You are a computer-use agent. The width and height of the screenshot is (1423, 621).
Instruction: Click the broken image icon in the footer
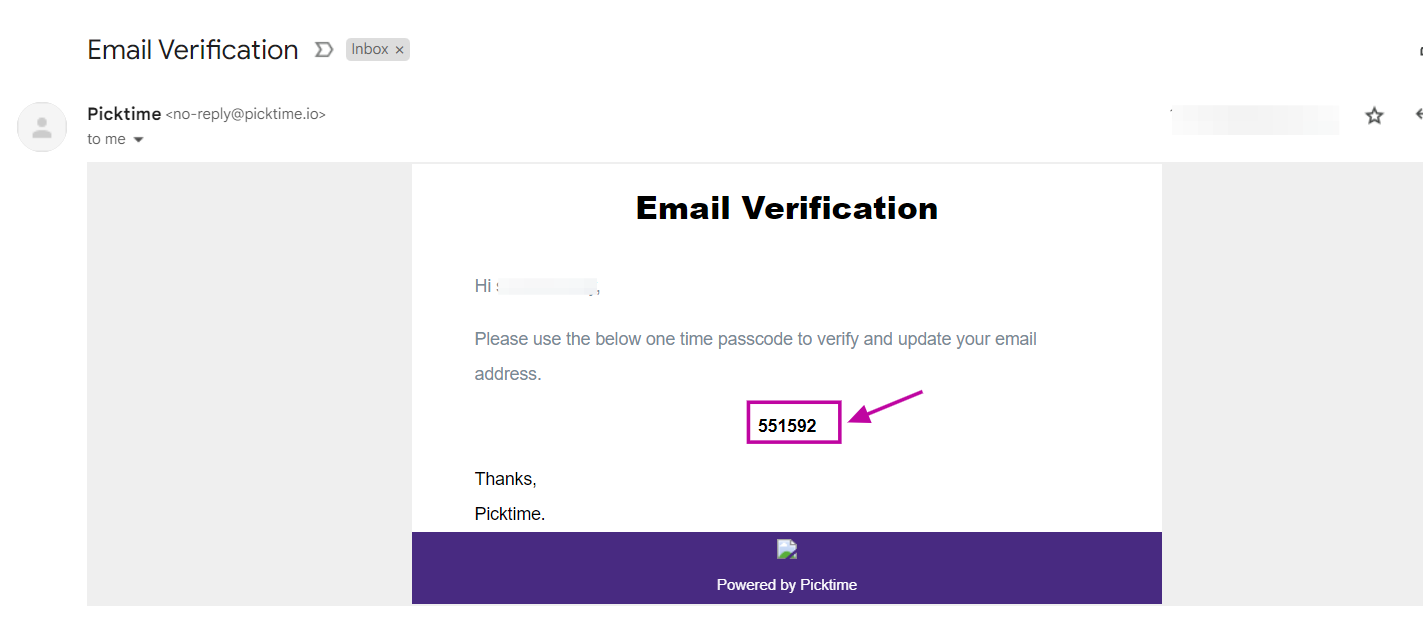click(787, 549)
